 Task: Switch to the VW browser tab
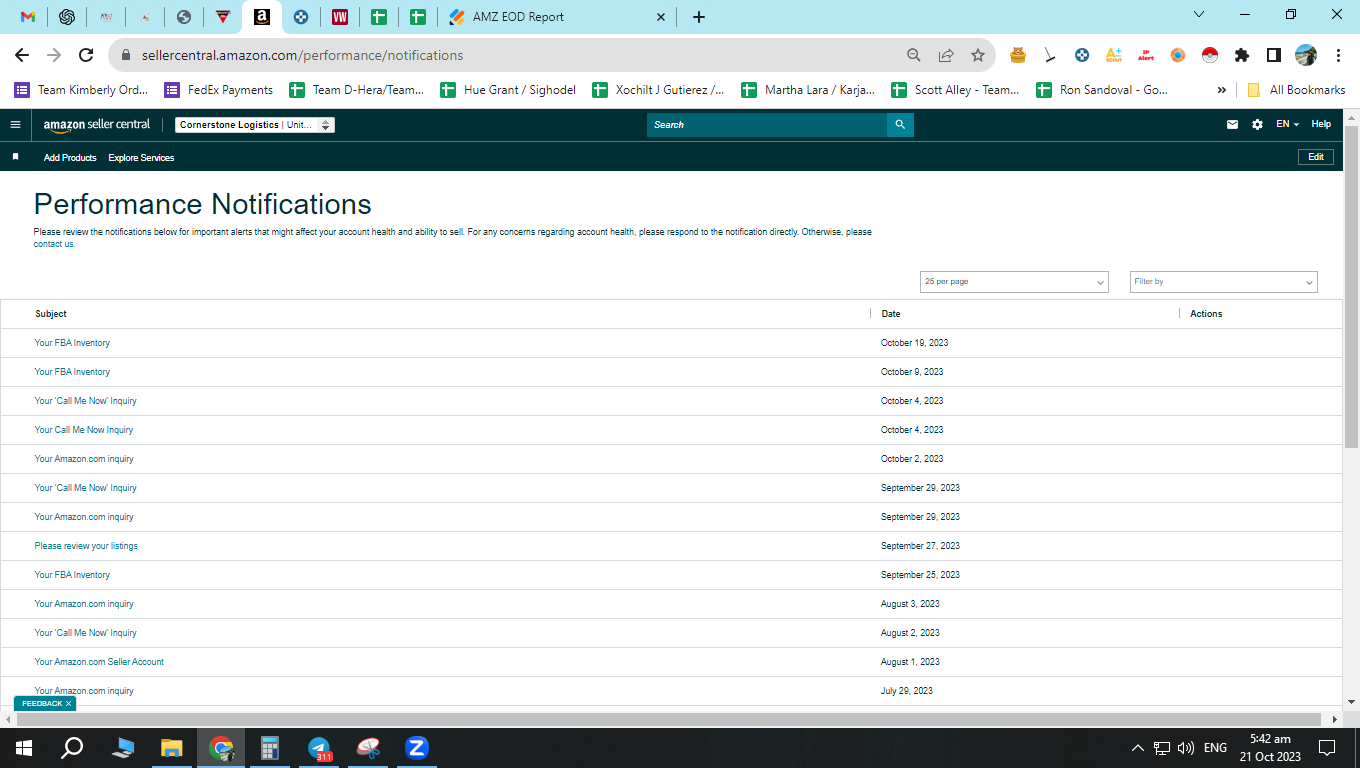pyautogui.click(x=340, y=17)
